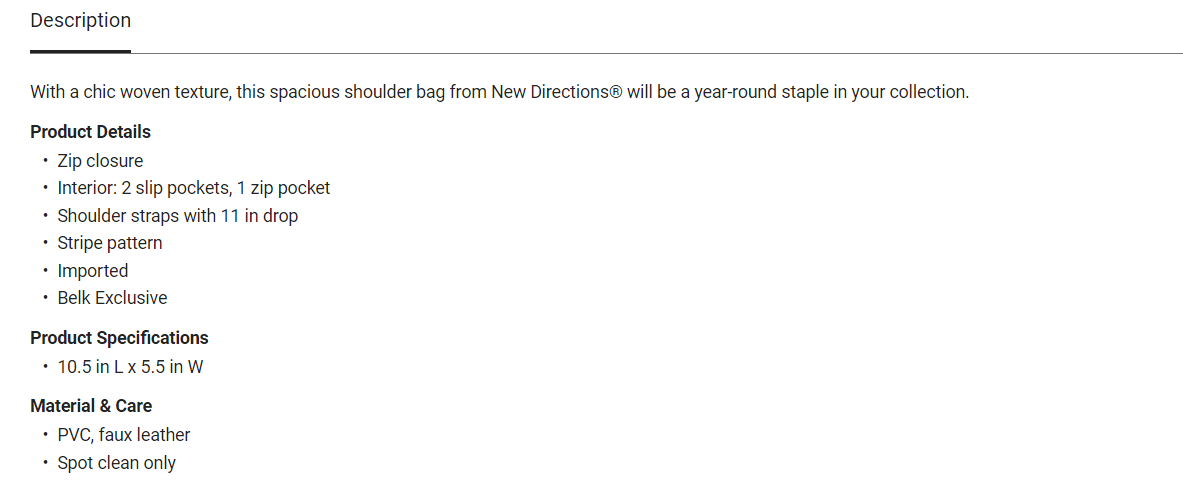Click the Shoulder straps drop detail
The image size is (1183, 496).
[x=177, y=216]
